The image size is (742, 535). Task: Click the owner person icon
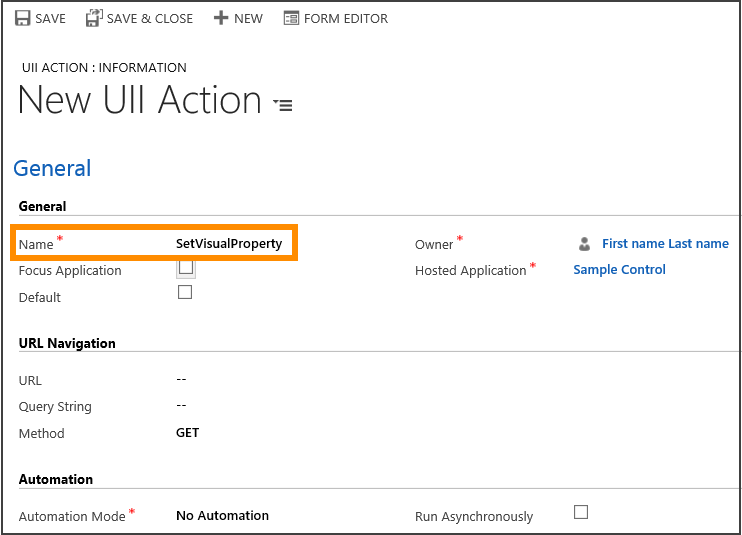(x=584, y=244)
